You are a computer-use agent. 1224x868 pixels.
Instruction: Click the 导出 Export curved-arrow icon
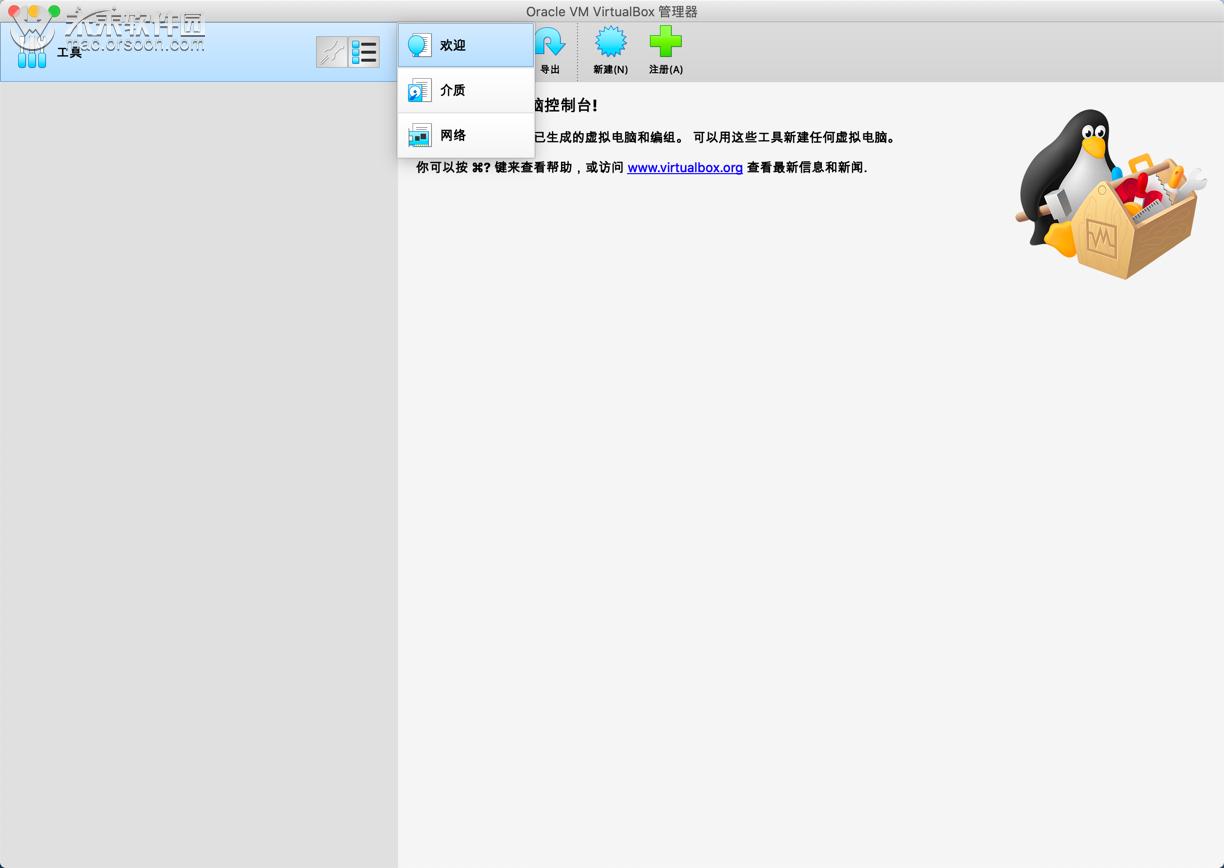549,40
